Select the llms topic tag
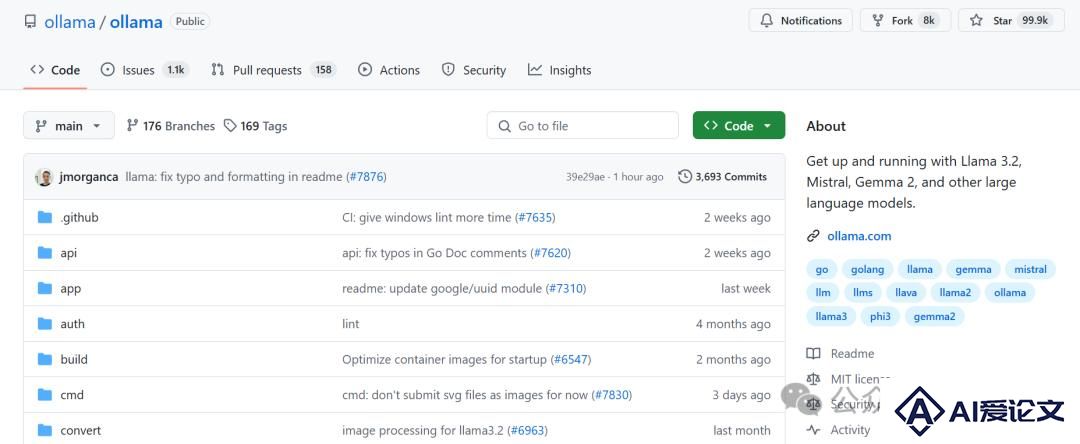The image size is (1080, 444). click(862, 293)
